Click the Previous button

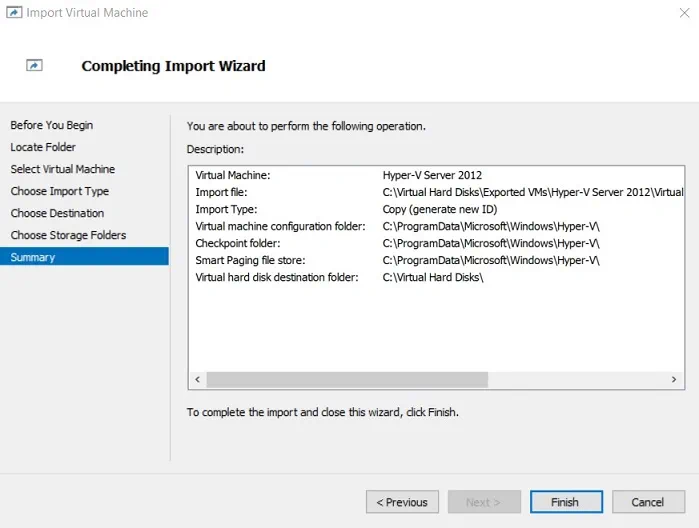403,502
